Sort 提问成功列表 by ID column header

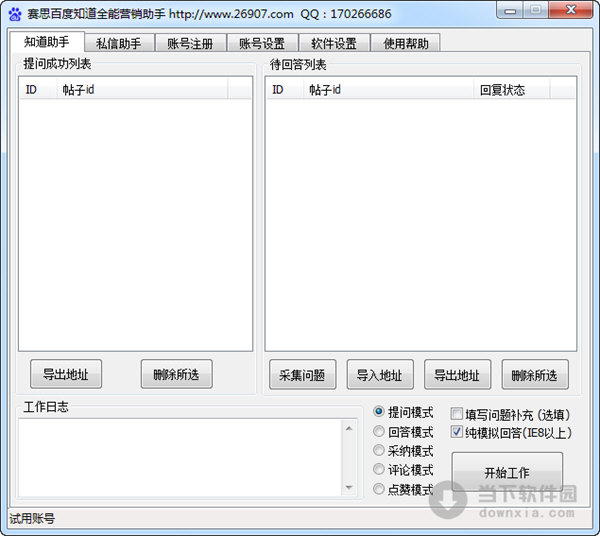(x=38, y=90)
